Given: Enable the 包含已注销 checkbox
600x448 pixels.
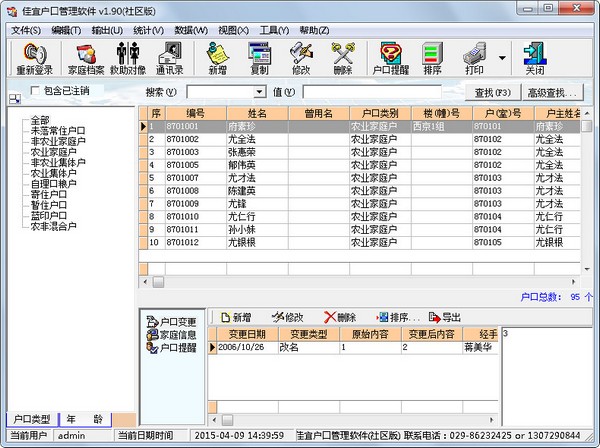Looking at the screenshot, I should point(37,91).
